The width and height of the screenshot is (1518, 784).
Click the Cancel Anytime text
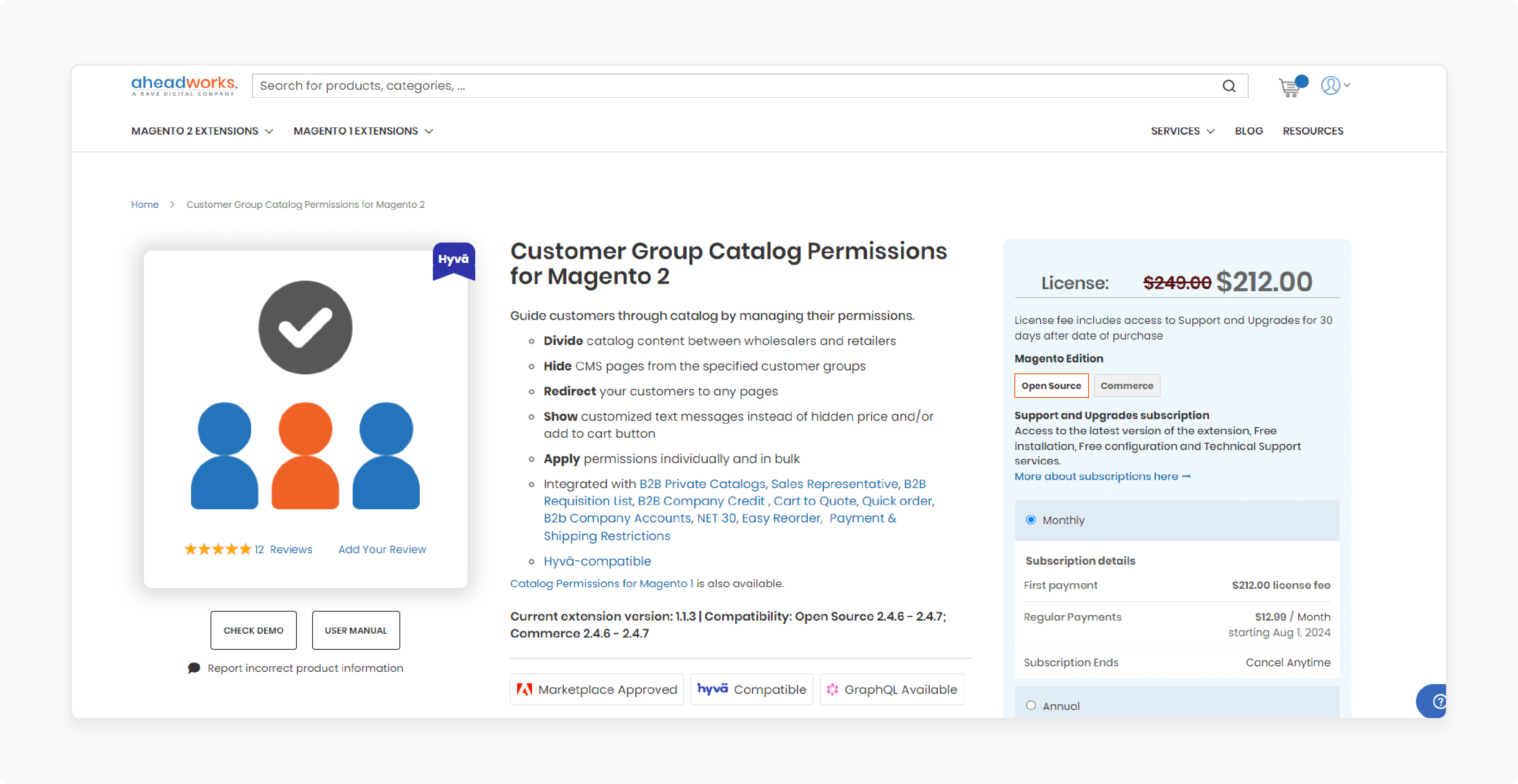1288,662
